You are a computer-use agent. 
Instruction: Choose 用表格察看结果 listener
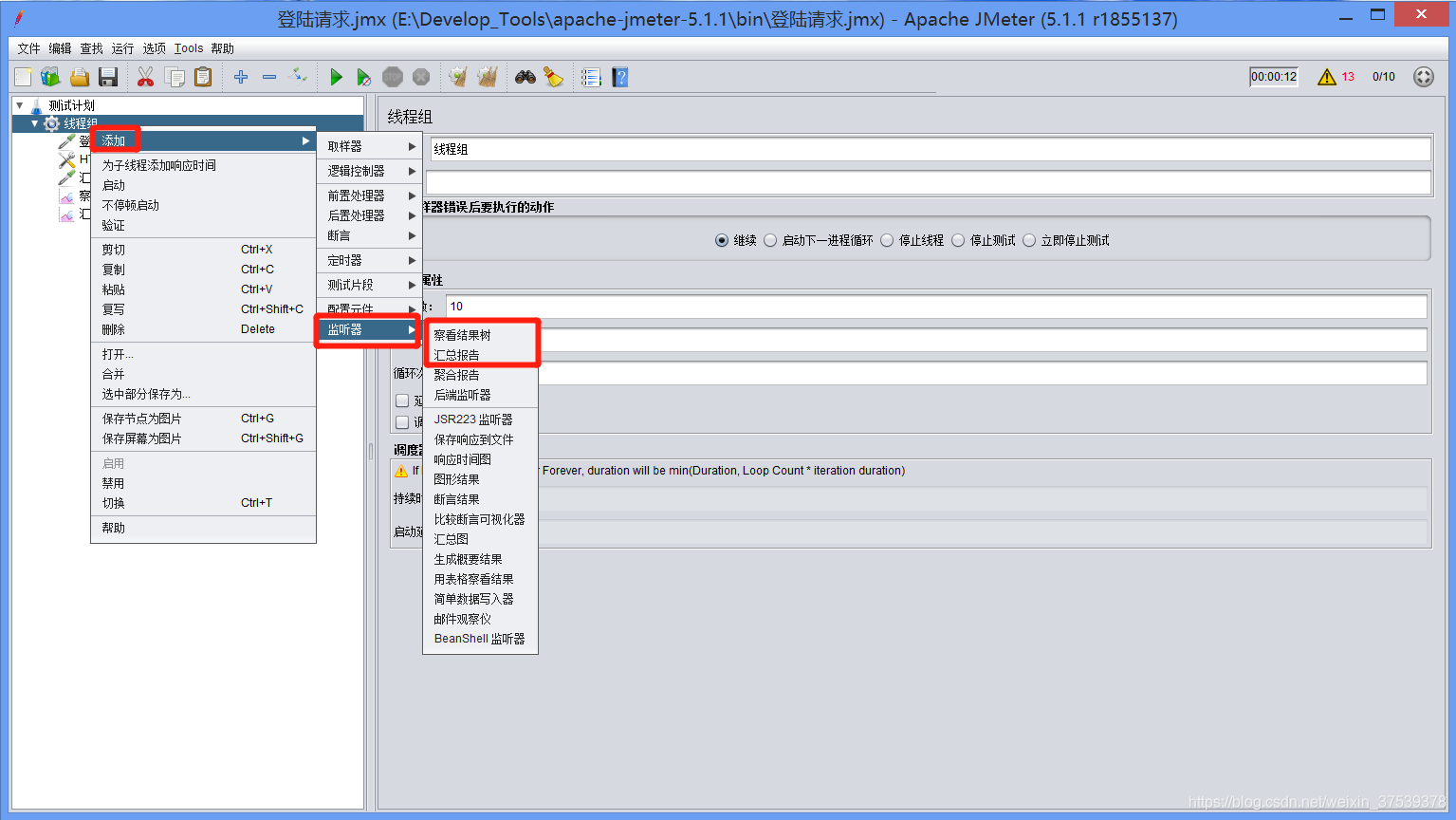(x=480, y=579)
